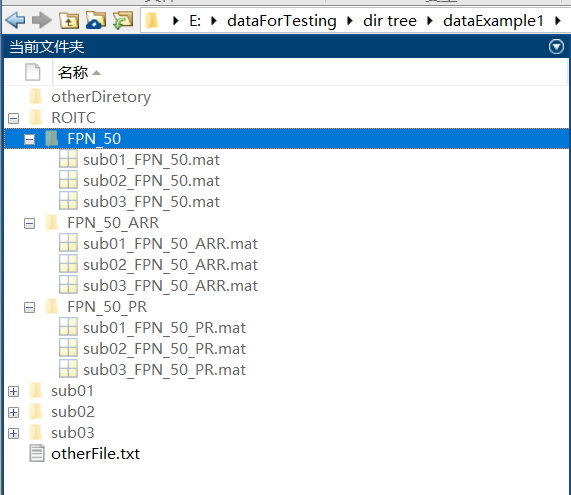The image size is (571, 495).
Task: Open dropdown arrow after dataExample1 in path
Action: click(x=558, y=21)
